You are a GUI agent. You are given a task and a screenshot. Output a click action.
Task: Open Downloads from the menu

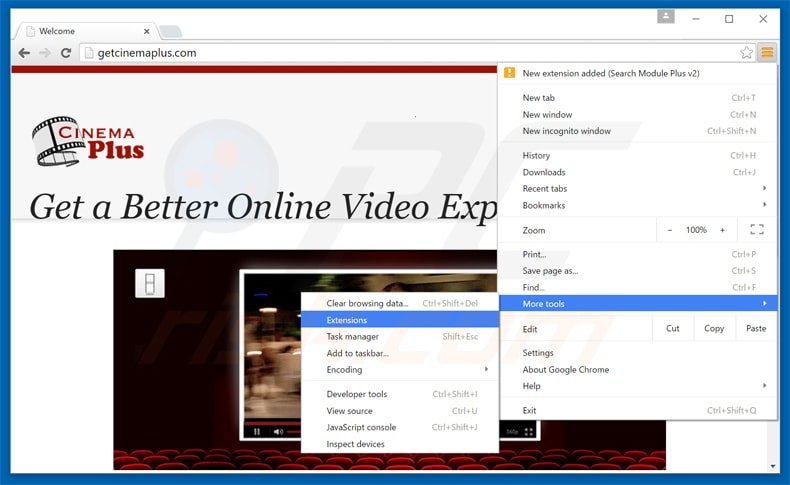pos(637,172)
